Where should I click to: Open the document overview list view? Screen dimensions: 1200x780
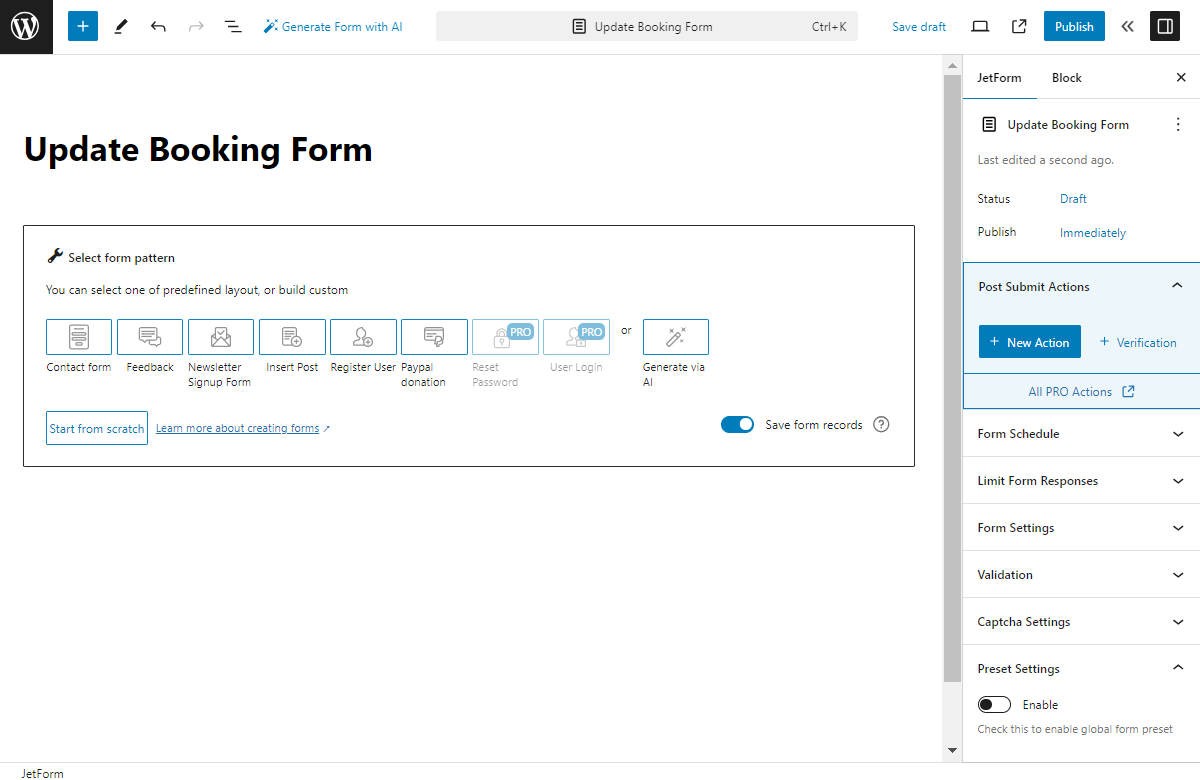click(x=233, y=26)
